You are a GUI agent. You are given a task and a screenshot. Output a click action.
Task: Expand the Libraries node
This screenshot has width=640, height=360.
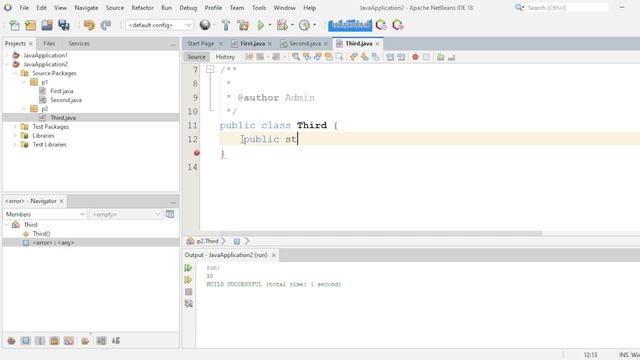coord(15,136)
